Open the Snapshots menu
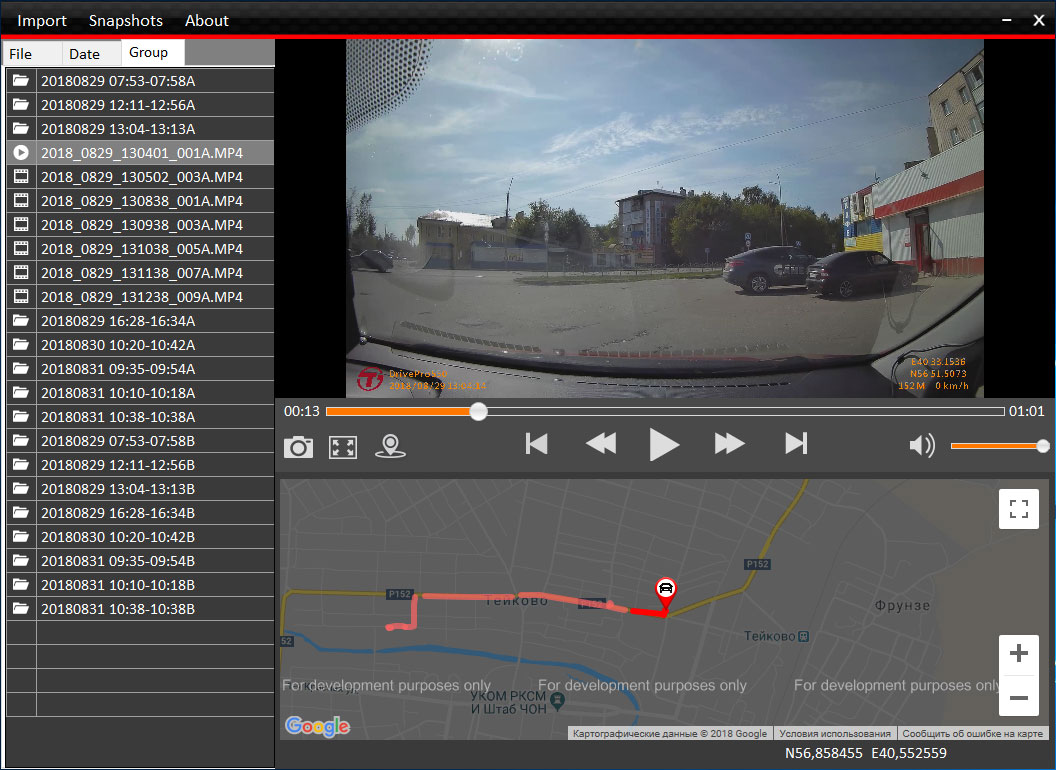 [x=126, y=21]
